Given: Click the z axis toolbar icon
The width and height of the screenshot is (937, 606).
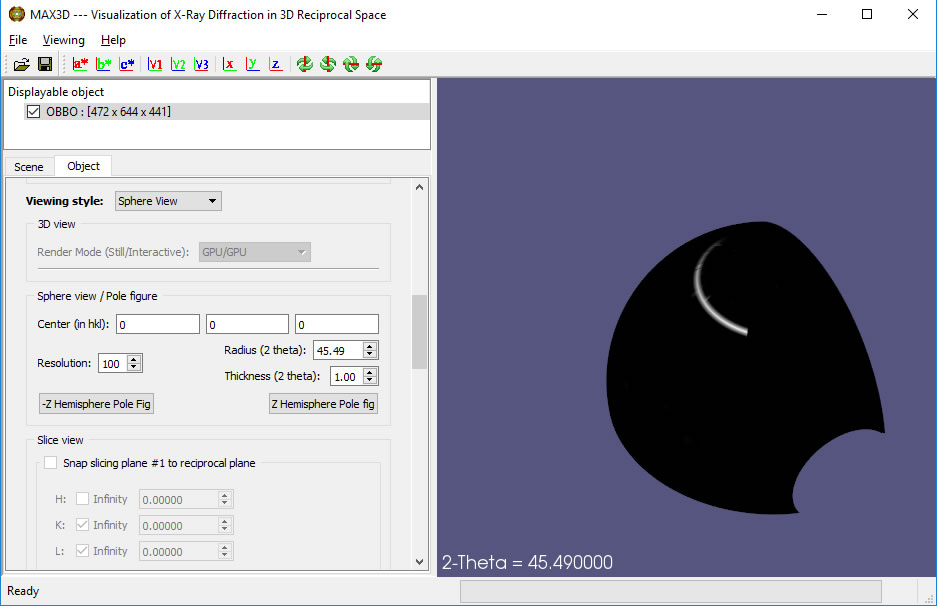Looking at the screenshot, I should (x=275, y=64).
